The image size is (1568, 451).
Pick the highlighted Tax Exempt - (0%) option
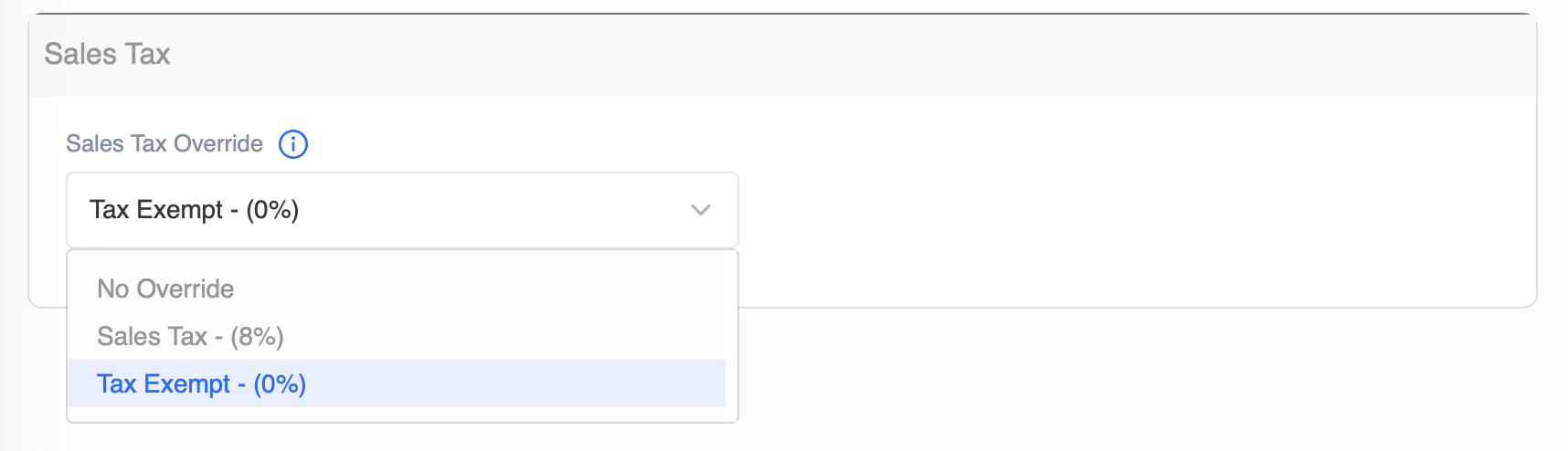click(x=201, y=383)
